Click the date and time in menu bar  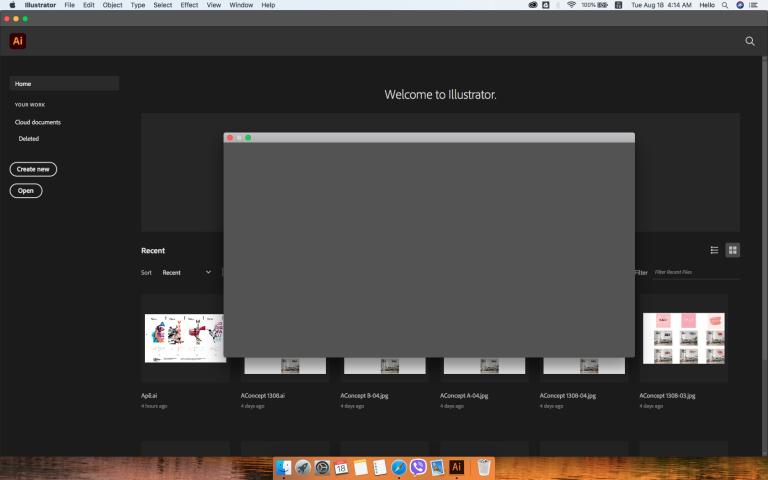pos(661,5)
